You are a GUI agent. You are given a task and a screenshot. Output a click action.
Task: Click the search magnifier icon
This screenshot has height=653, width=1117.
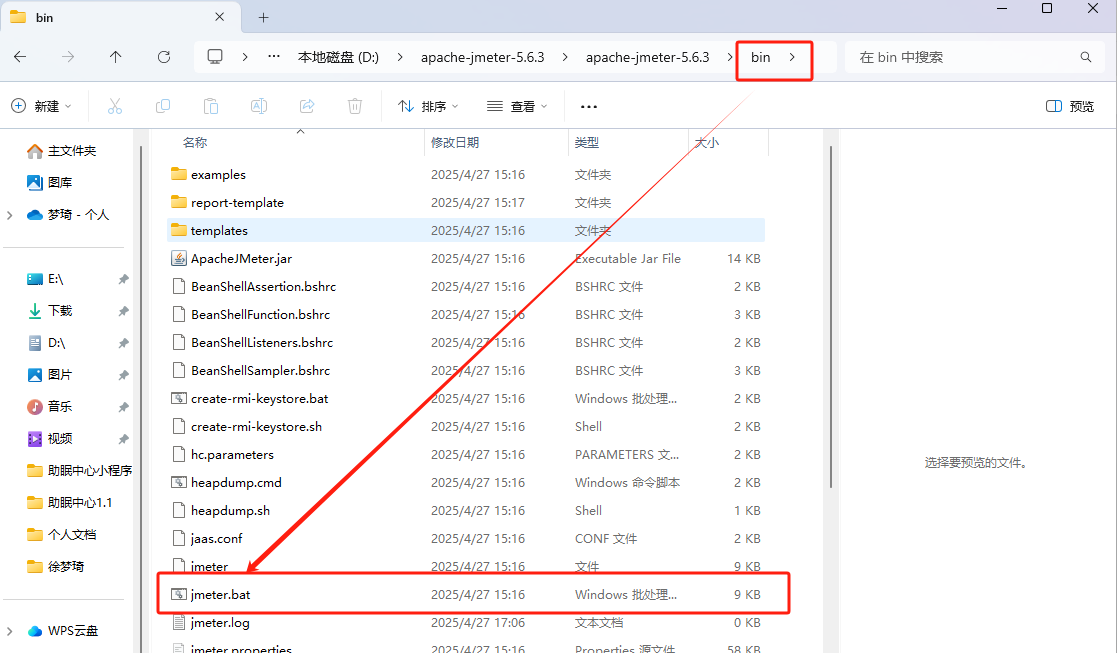coord(1086,57)
